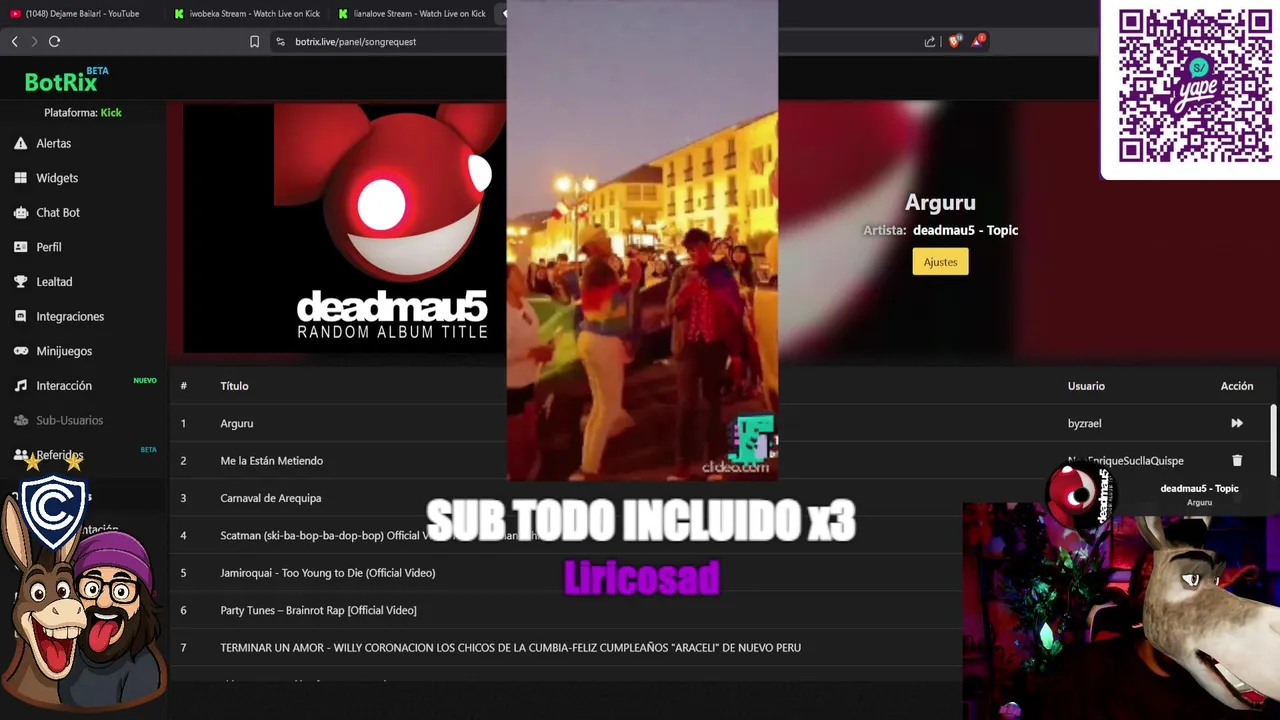Skip Arguru with the fast-forward icon
The width and height of the screenshot is (1280, 720).
[1237, 423]
